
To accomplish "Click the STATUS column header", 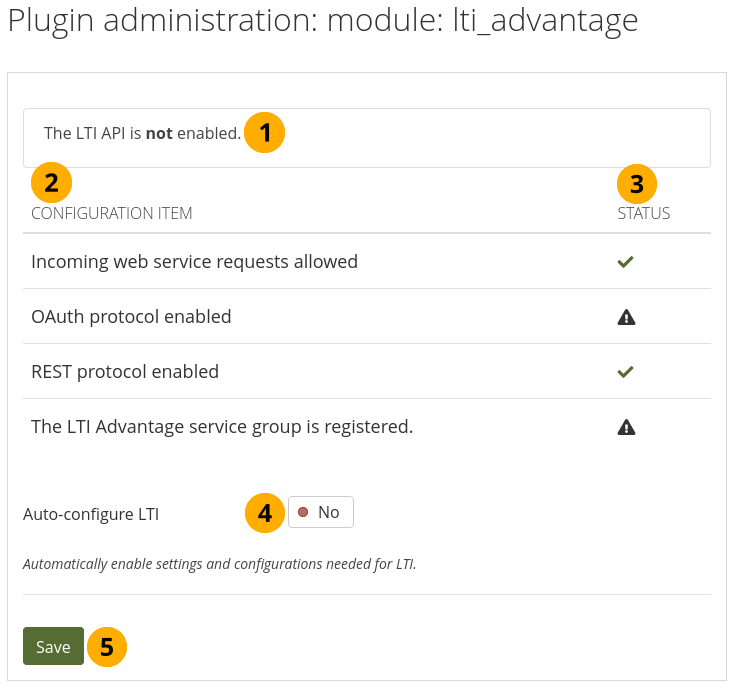I will 643,213.
